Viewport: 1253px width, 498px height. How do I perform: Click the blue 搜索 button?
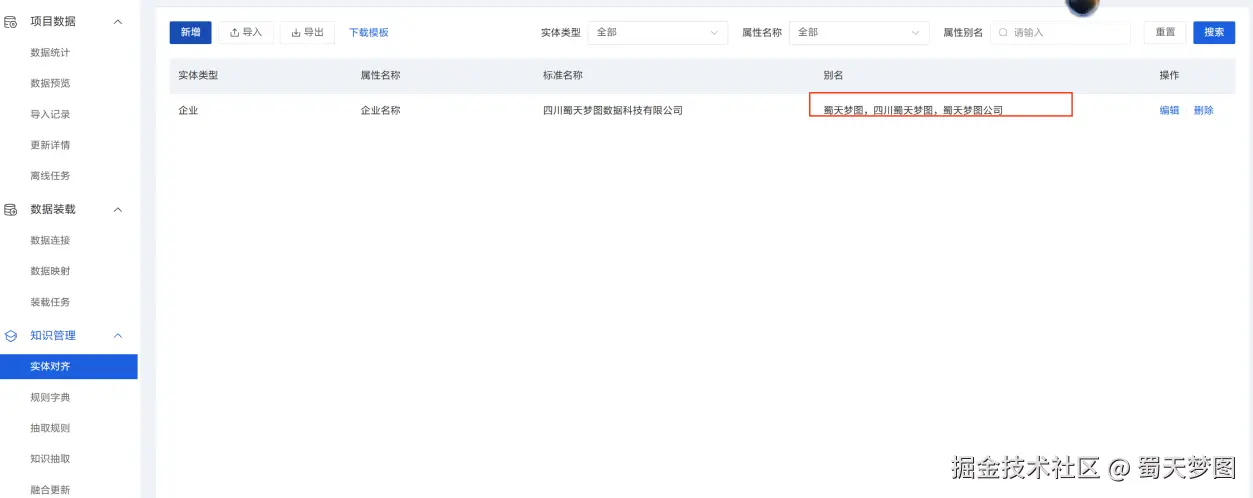pos(1214,33)
